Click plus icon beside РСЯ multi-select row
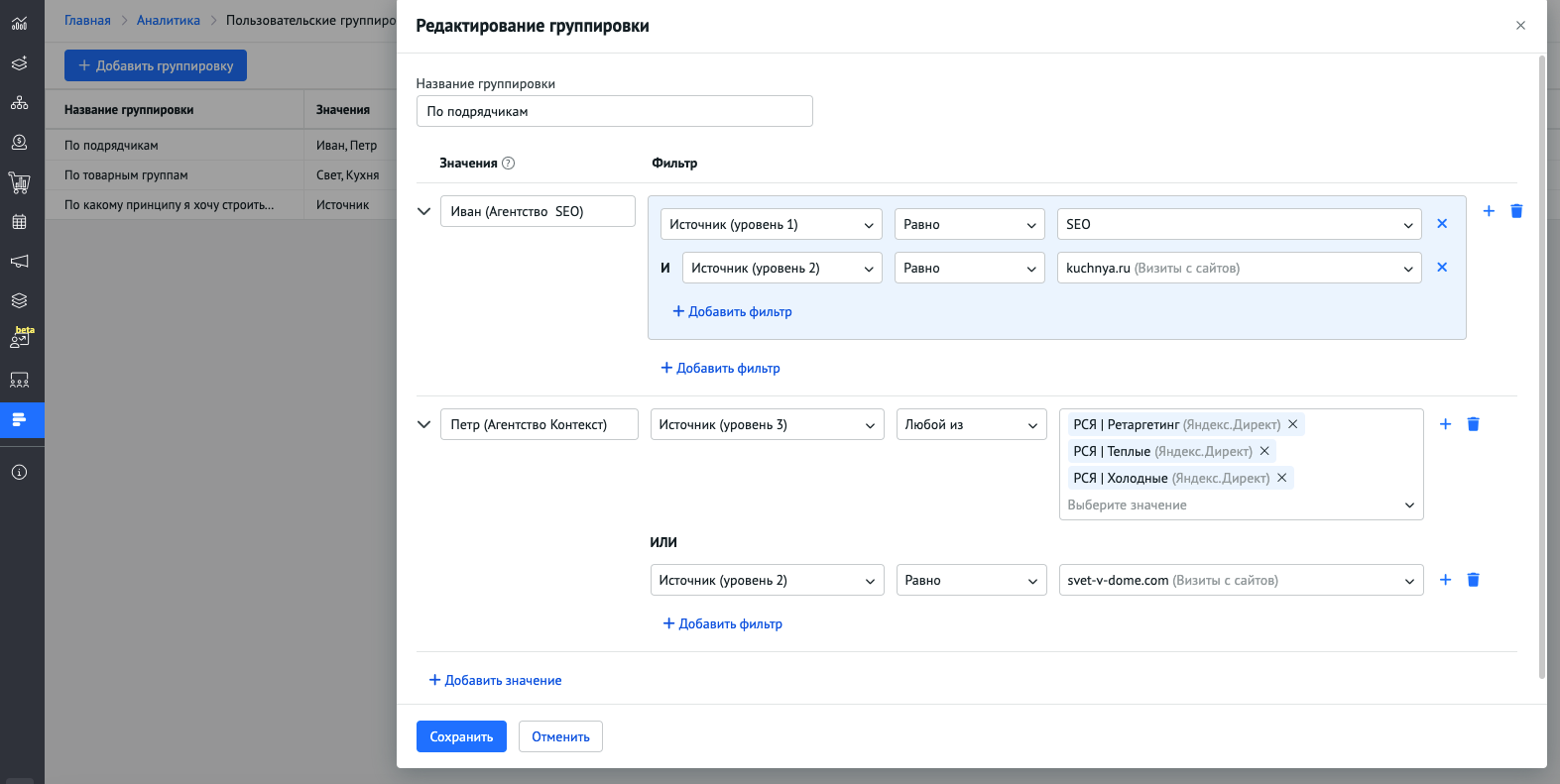The height and width of the screenshot is (784, 1560). tap(1445, 424)
